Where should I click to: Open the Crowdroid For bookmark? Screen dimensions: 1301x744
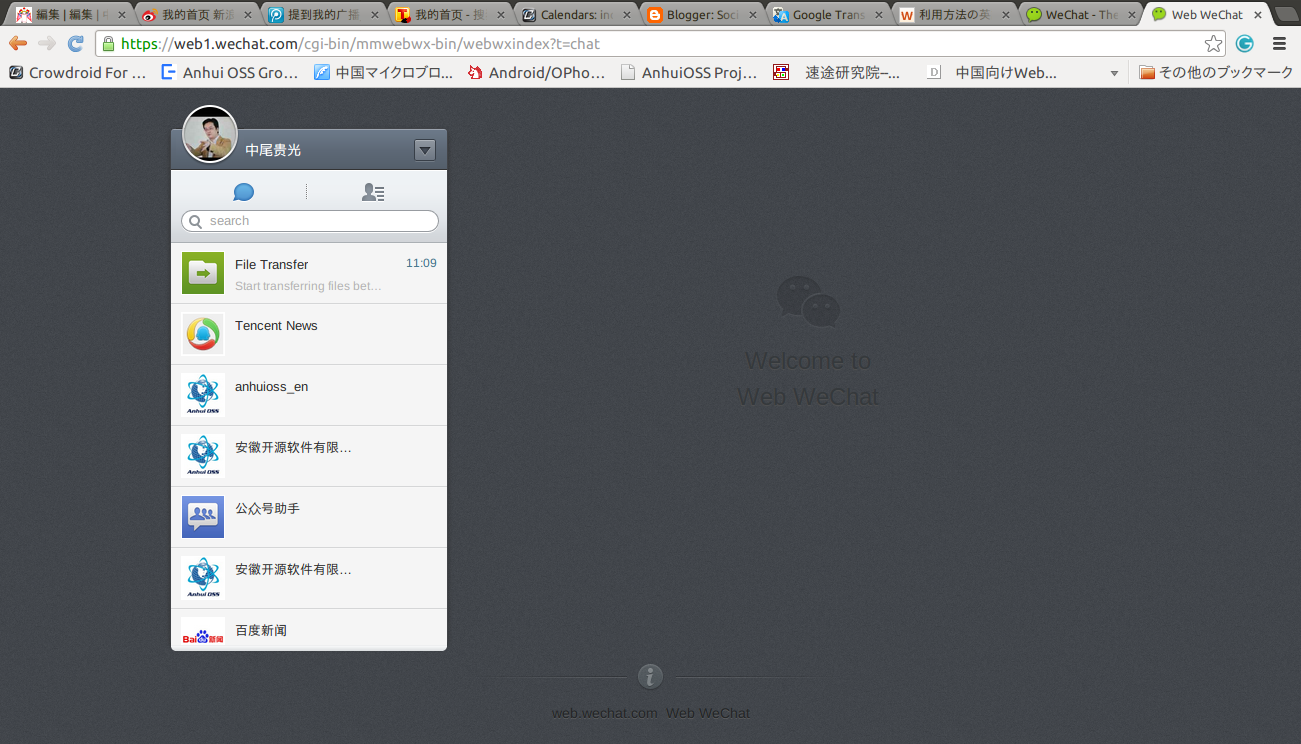pyautogui.click(x=76, y=71)
